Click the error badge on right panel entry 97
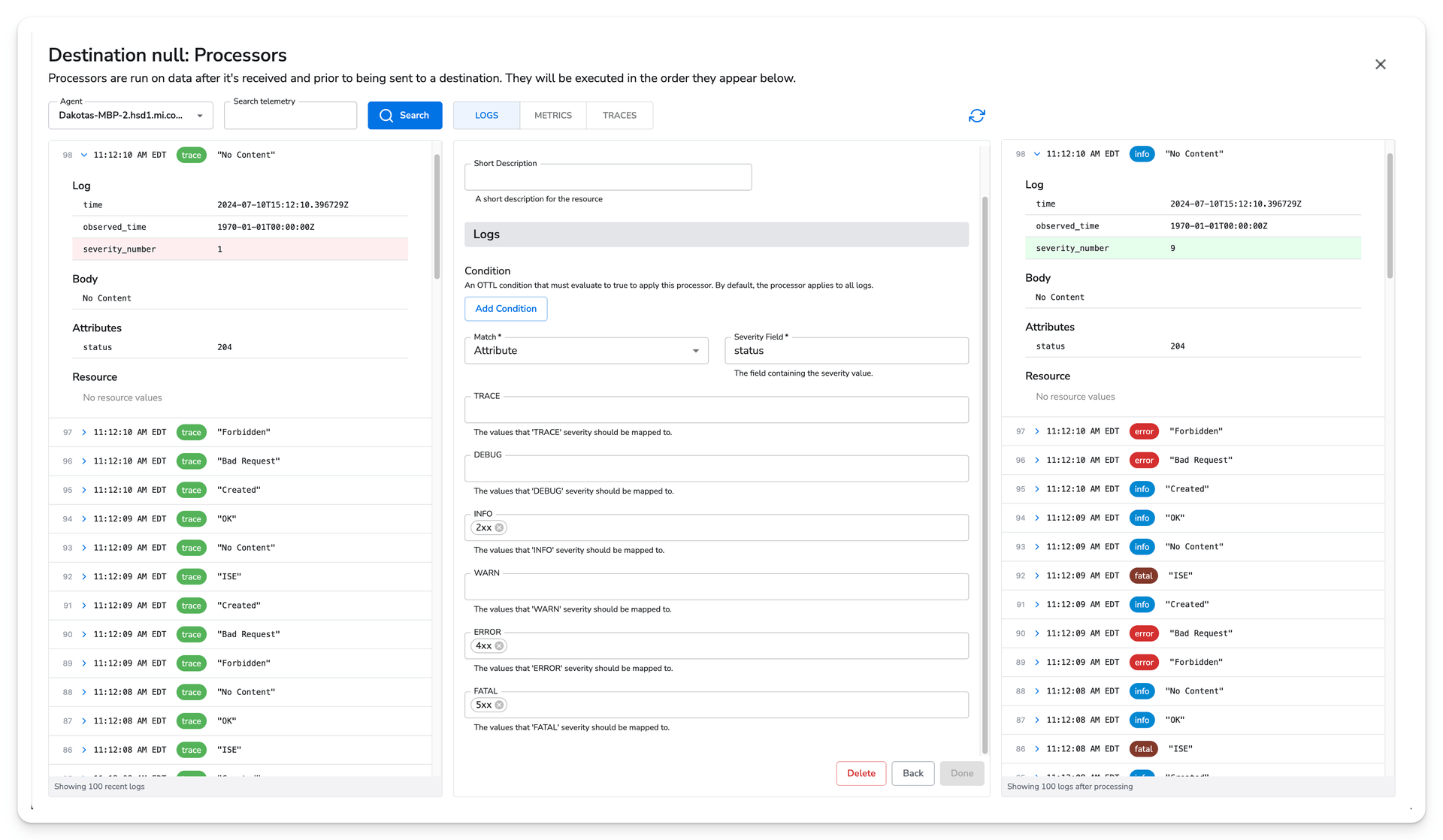 coord(1143,431)
